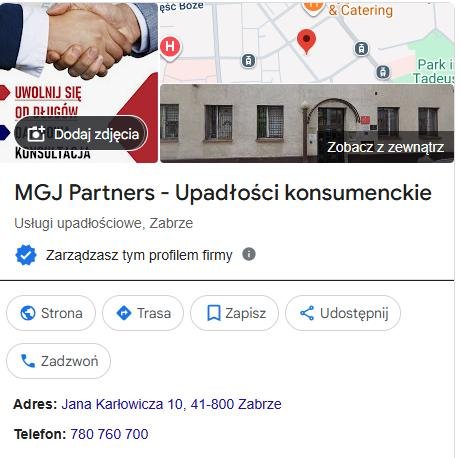Click the hospital H marker on map
The width and height of the screenshot is (460, 458).
[170, 48]
